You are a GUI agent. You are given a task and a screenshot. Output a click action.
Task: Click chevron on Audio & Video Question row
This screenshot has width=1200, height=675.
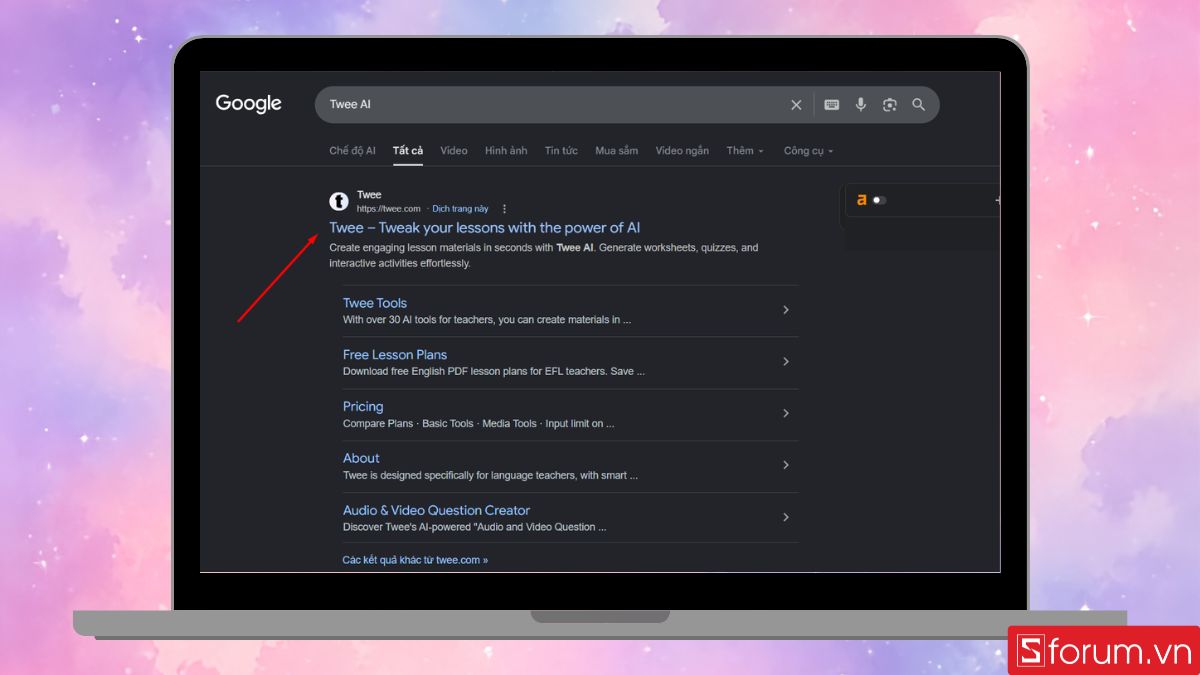point(786,518)
